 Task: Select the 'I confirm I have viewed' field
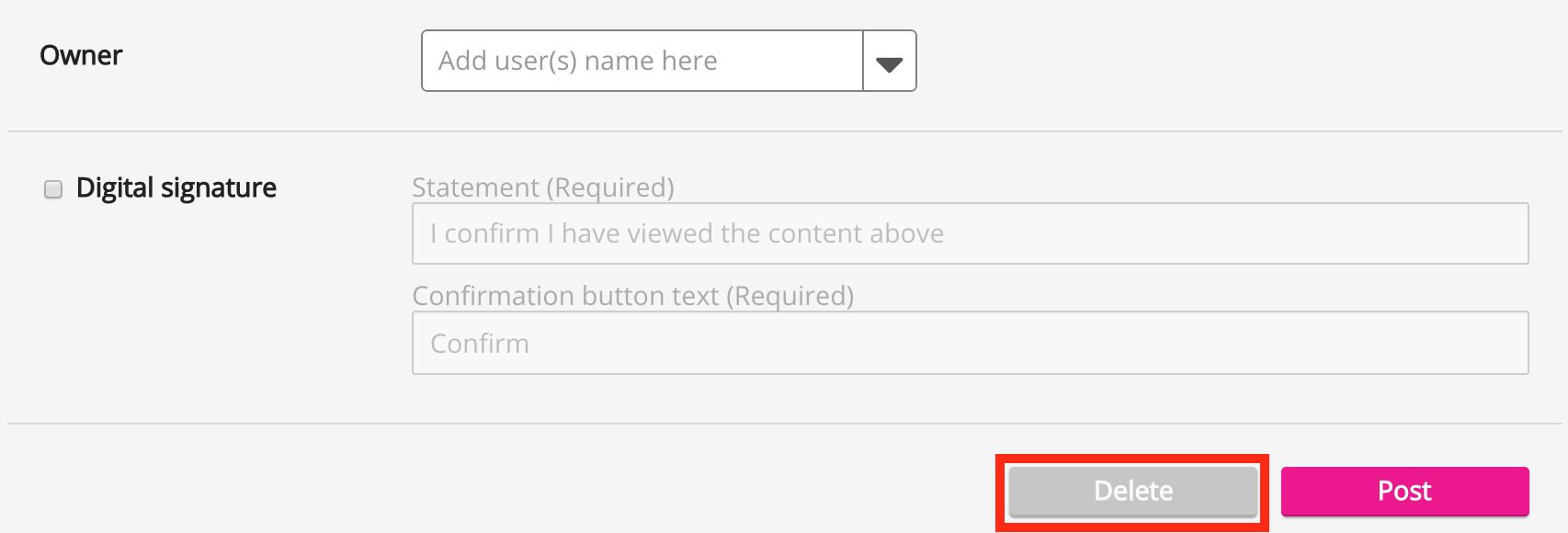[970, 233]
